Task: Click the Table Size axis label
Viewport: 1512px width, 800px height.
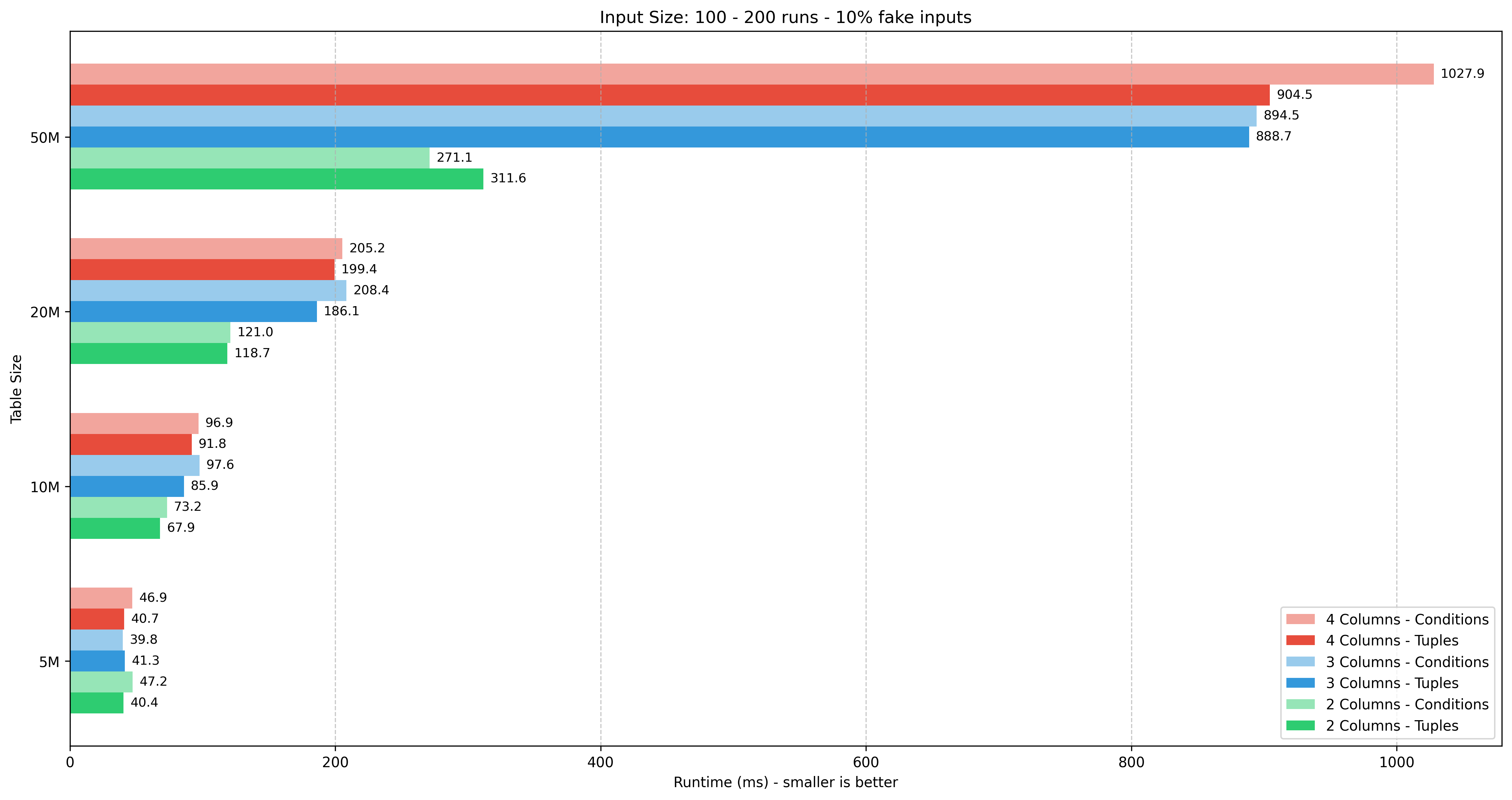Action: tap(17, 389)
